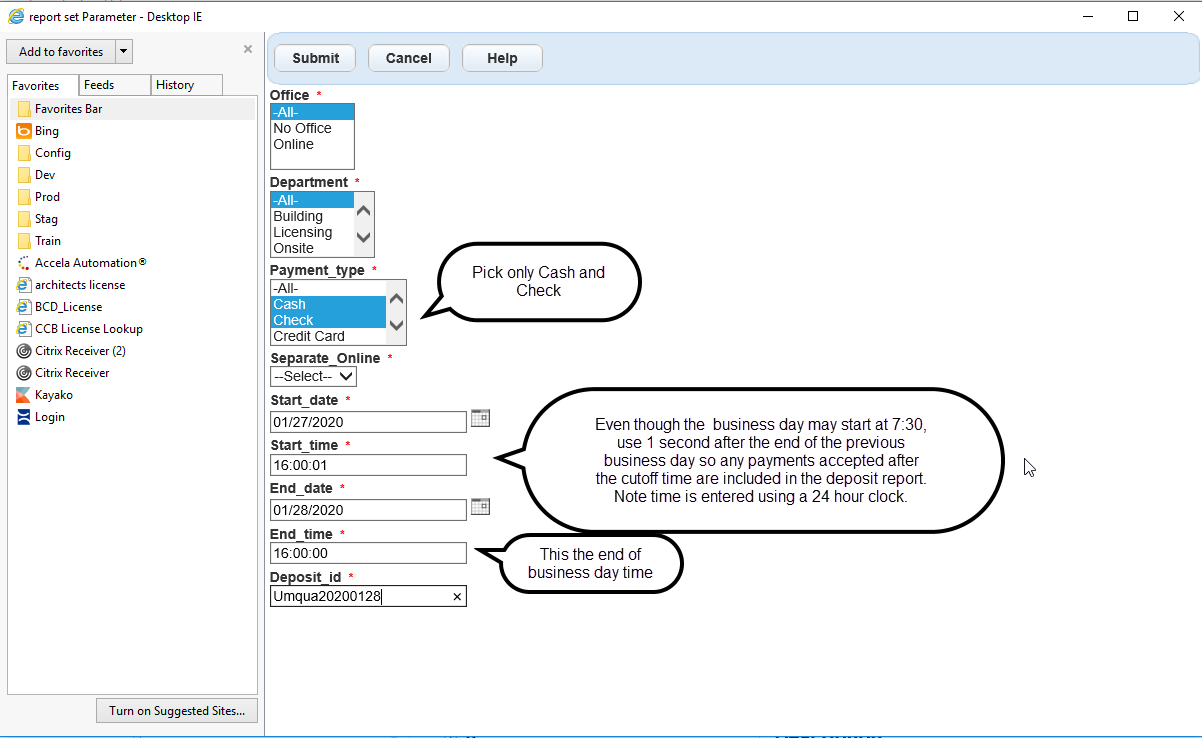1202x738 pixels.
Task: Open the Accela Automation favorite
Action: tap(90, 263)
